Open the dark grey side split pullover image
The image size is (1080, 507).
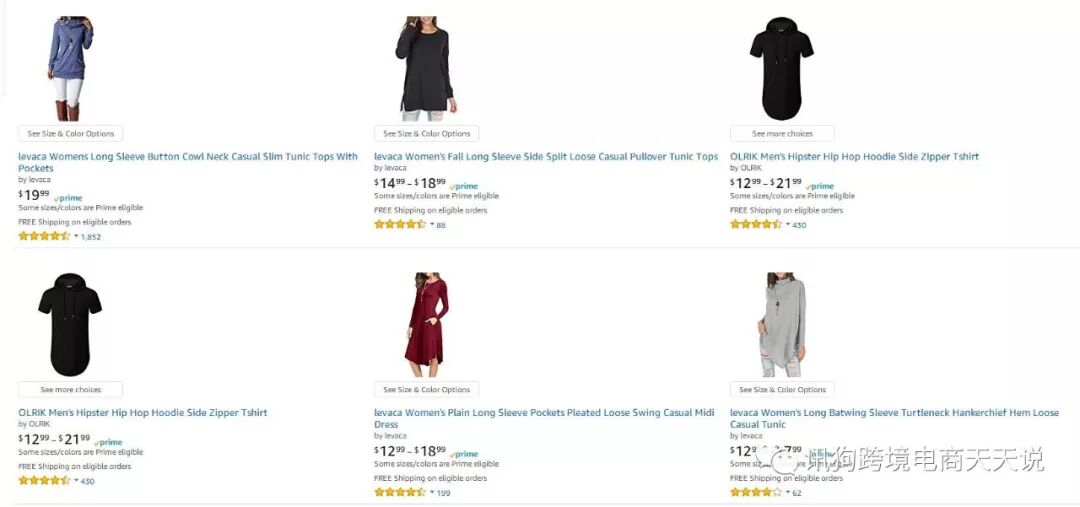click(426, 69)
